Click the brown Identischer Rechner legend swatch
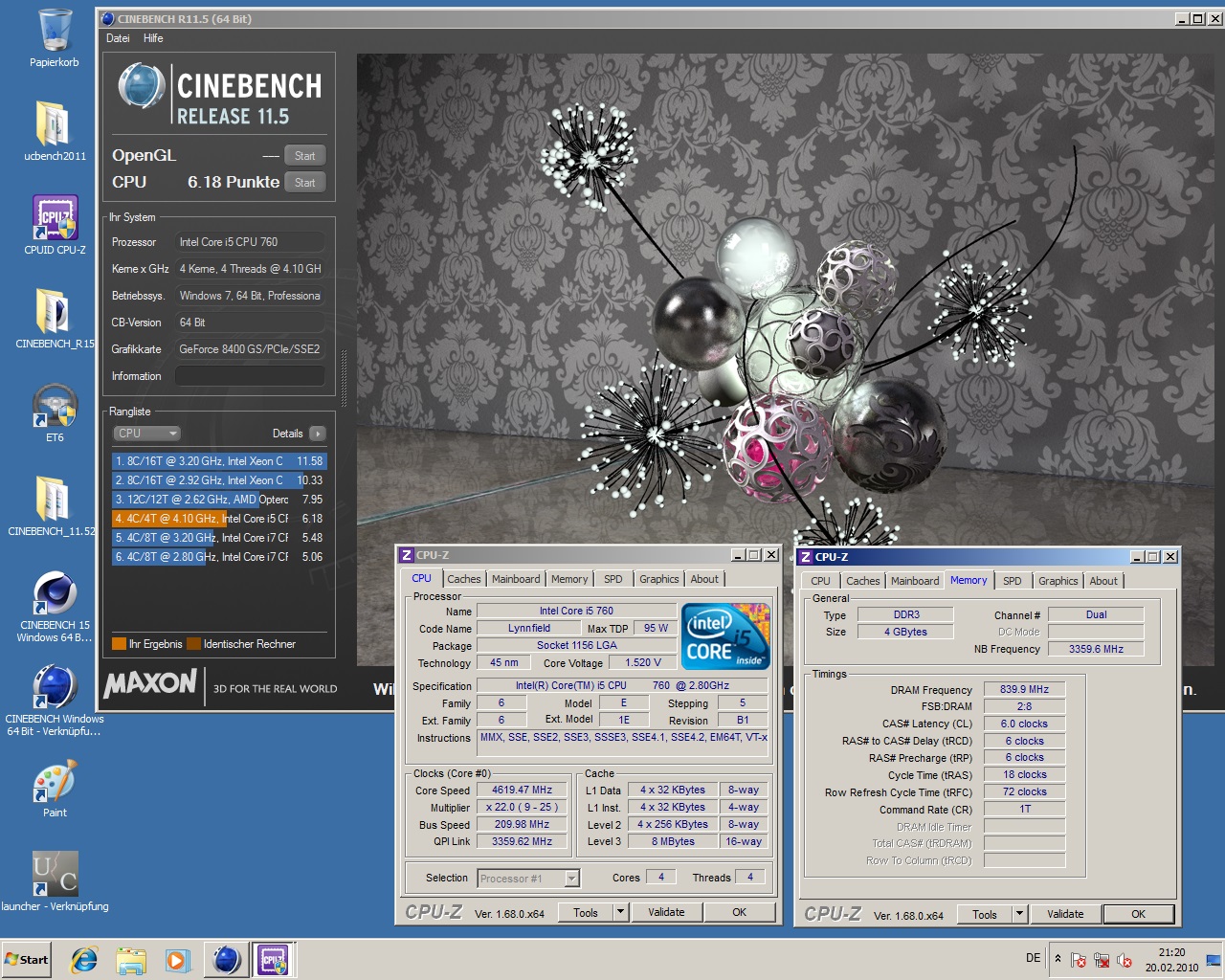Screen dimensions: 1225x980 point(194,644)
